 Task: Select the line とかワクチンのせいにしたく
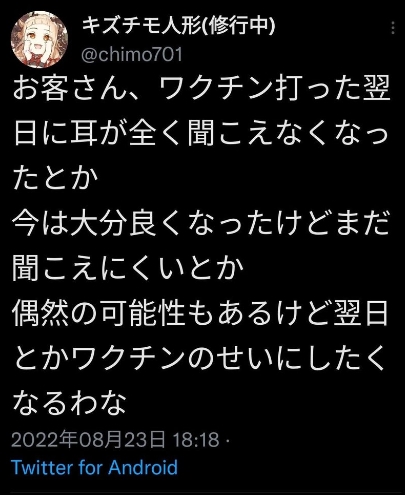coord(200,358)
